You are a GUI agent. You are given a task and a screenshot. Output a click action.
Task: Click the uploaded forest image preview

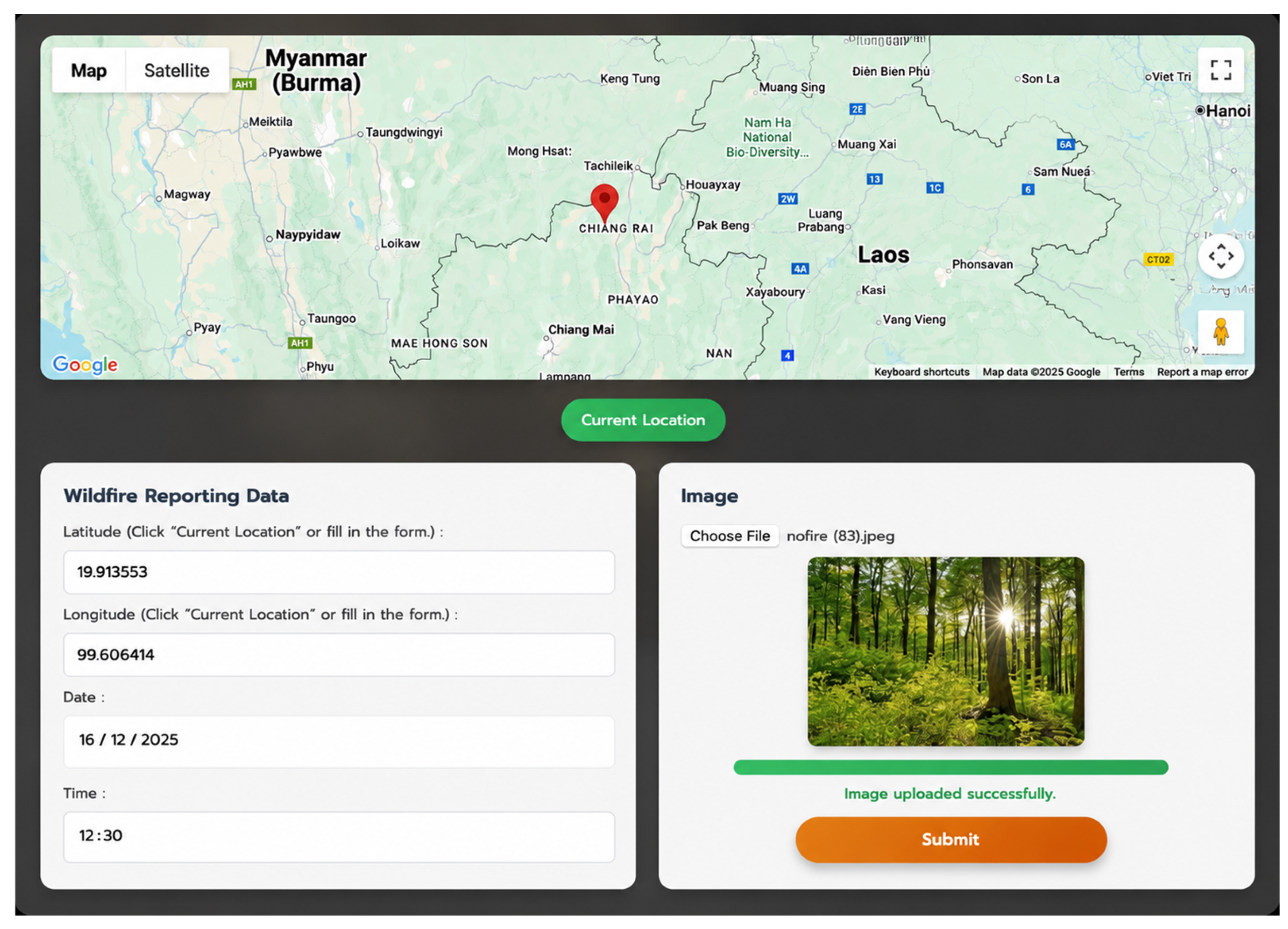pyautogui.click(x=945, y=651)
